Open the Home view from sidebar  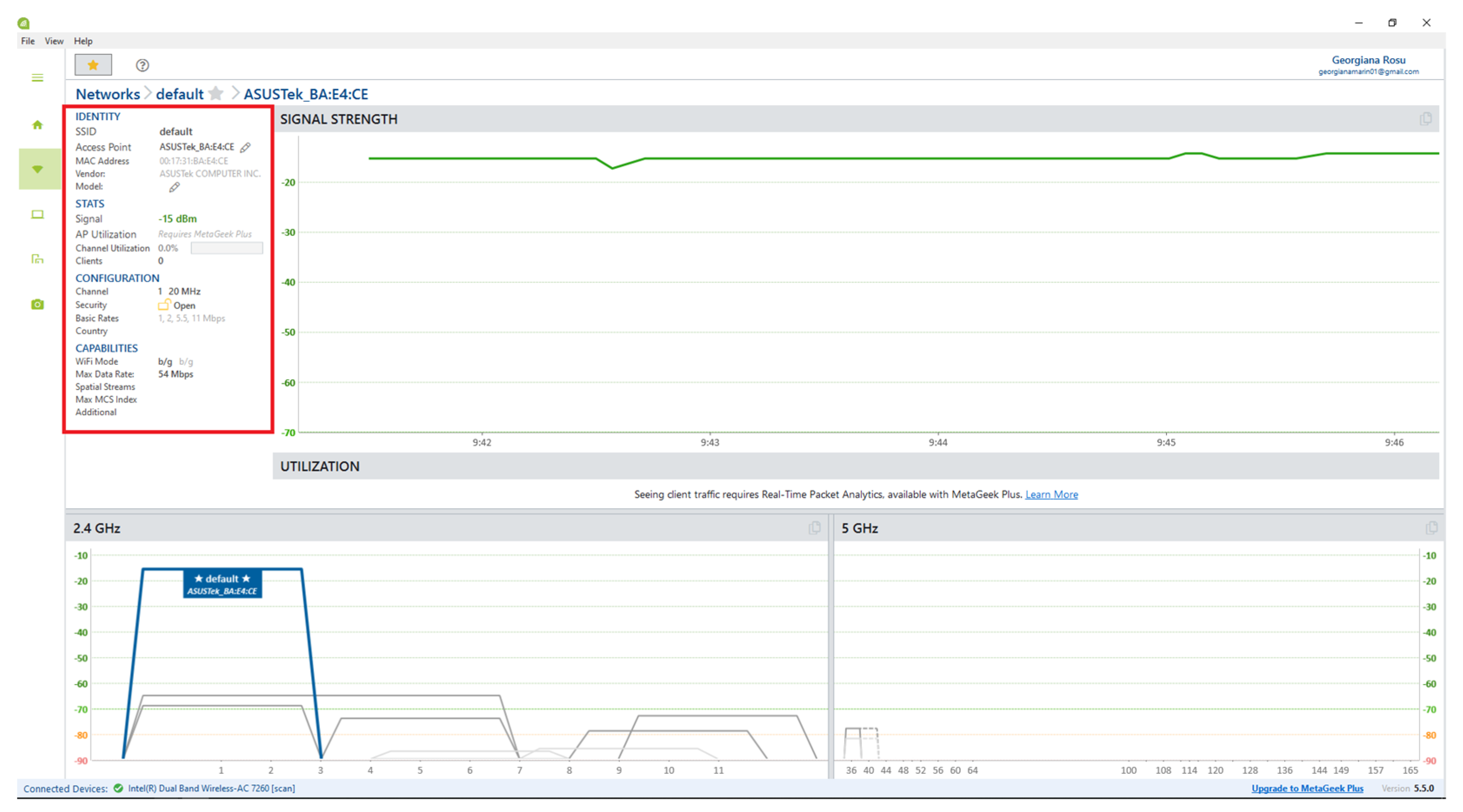pyautogui.click(x=37, y=125)
